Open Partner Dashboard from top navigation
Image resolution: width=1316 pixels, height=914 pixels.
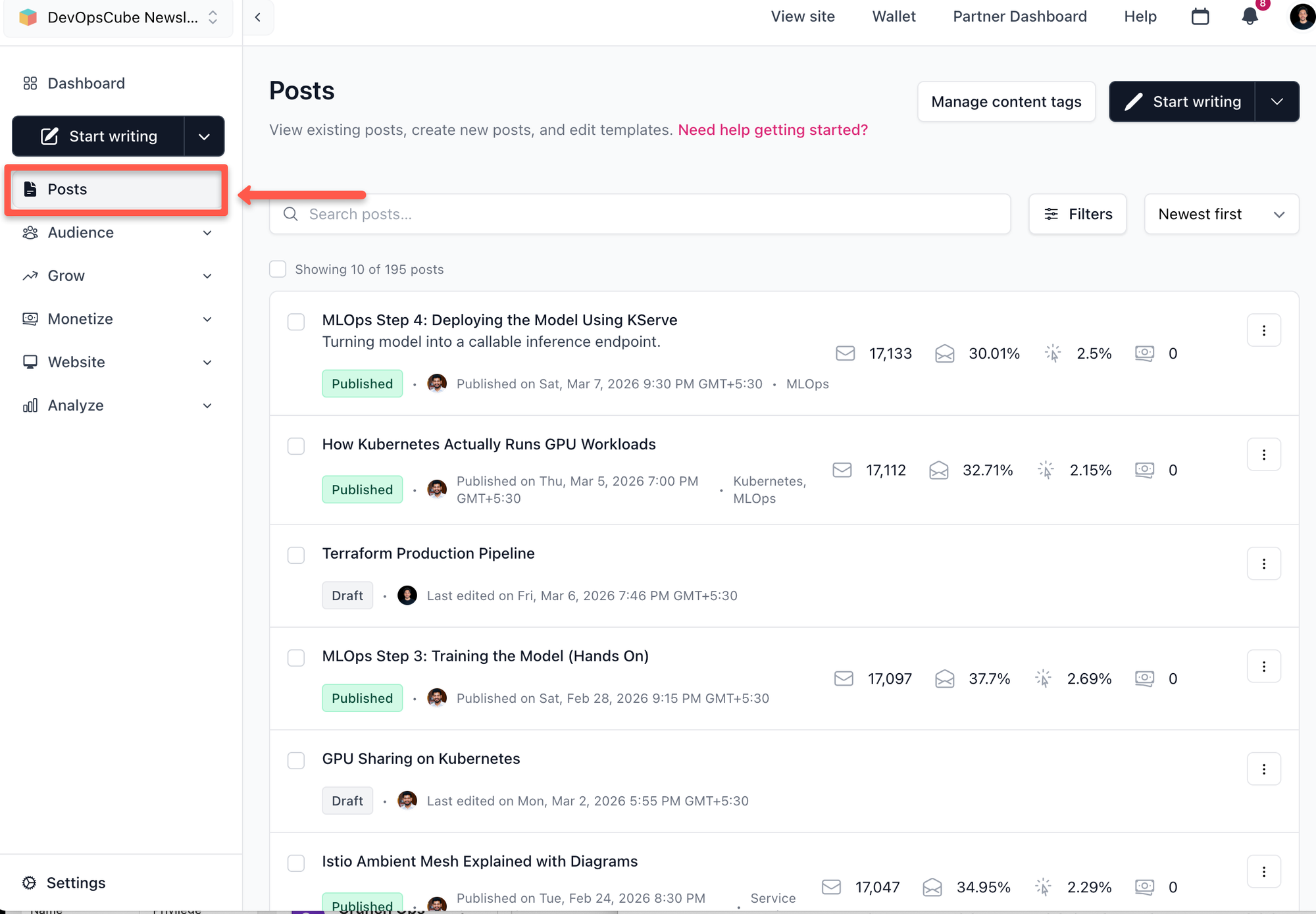tap(1019, 16)
